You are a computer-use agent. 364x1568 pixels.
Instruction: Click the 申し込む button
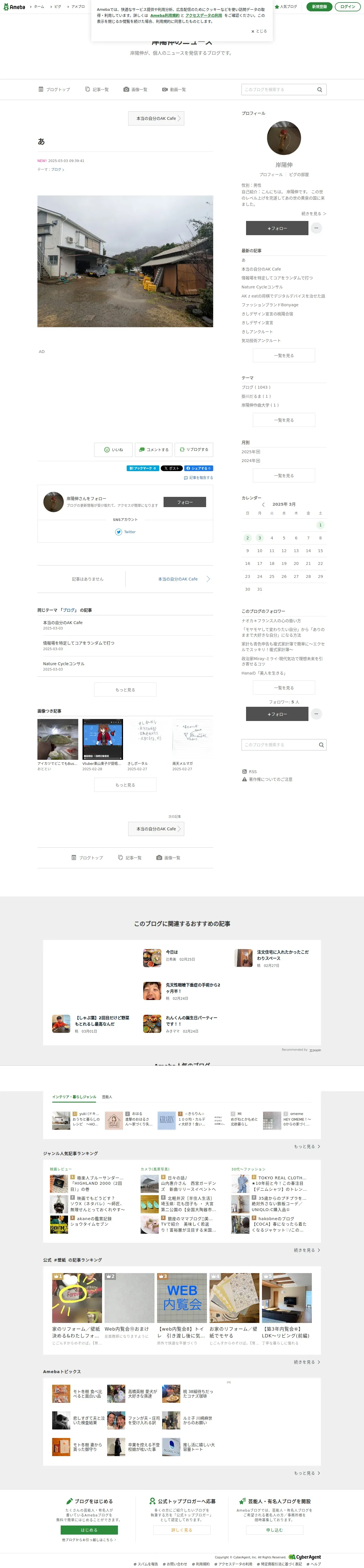point(274,1530)
